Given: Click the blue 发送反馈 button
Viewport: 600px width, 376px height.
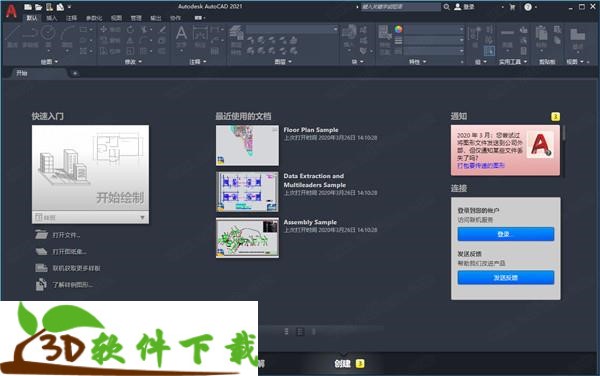Looking at the screenshot, I should click(x=505, y=278).
